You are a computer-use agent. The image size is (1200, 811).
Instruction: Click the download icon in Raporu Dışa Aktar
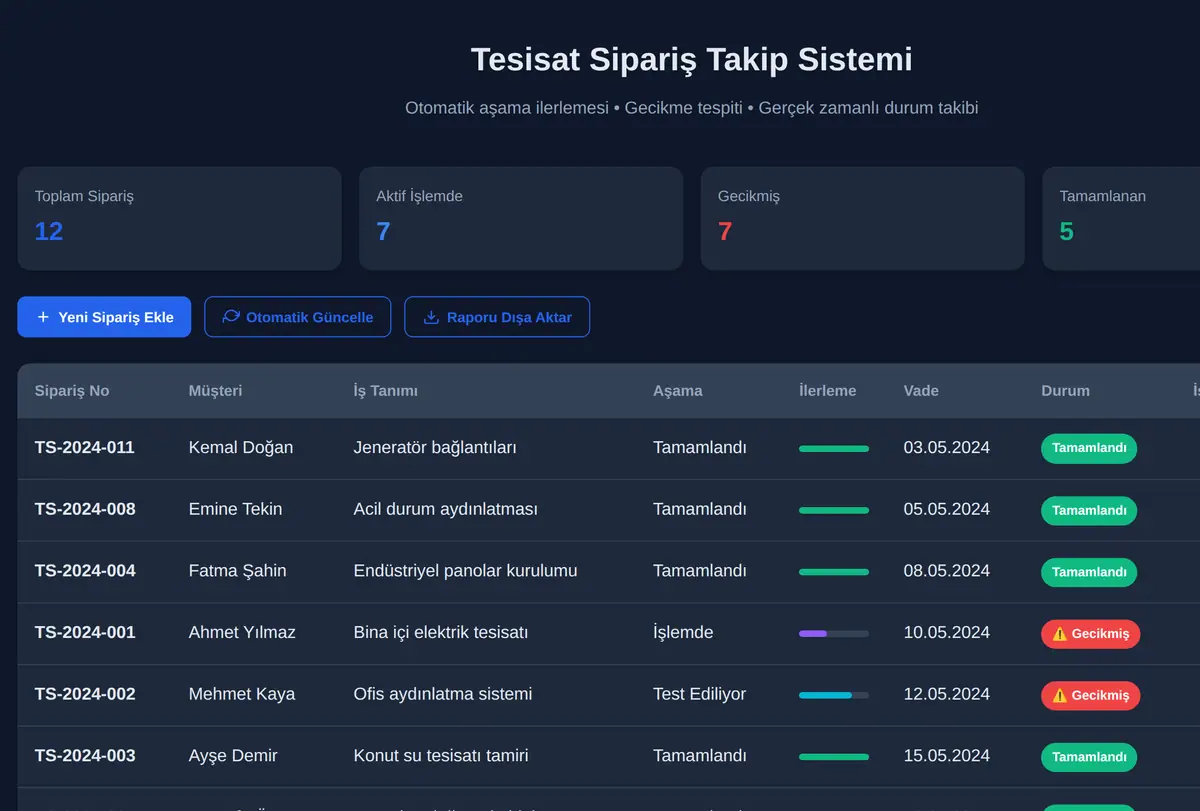click(x=431, y=317)
